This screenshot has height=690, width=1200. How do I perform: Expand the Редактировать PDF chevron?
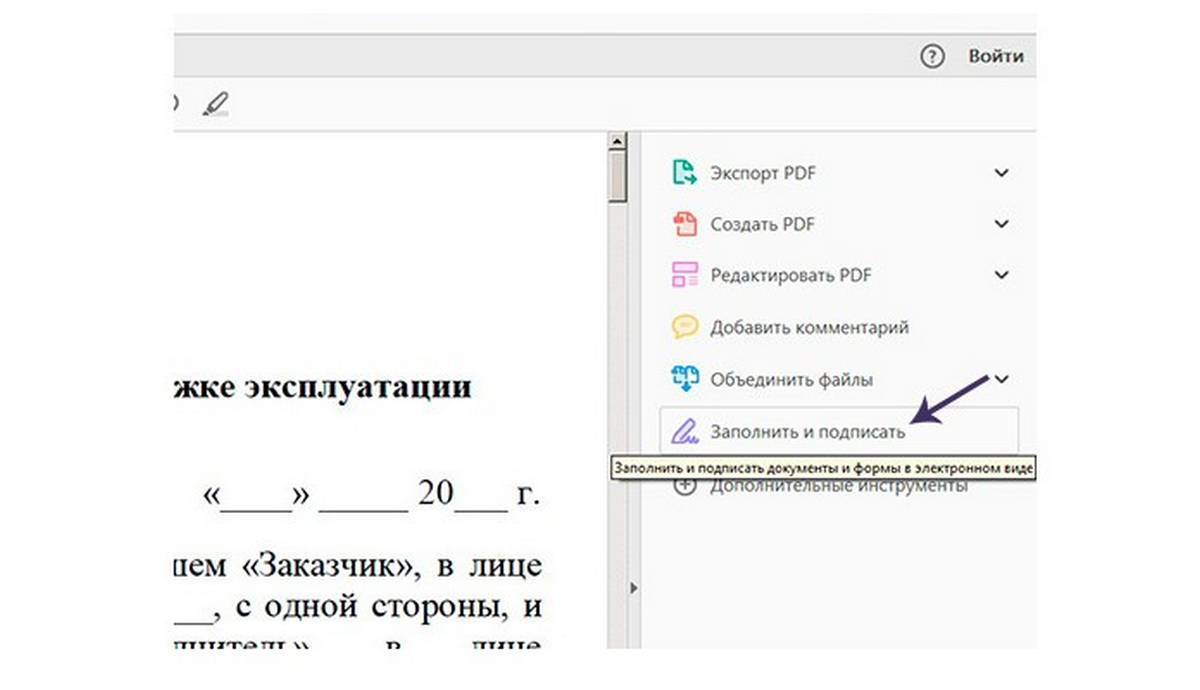[x=1002, y=275]
